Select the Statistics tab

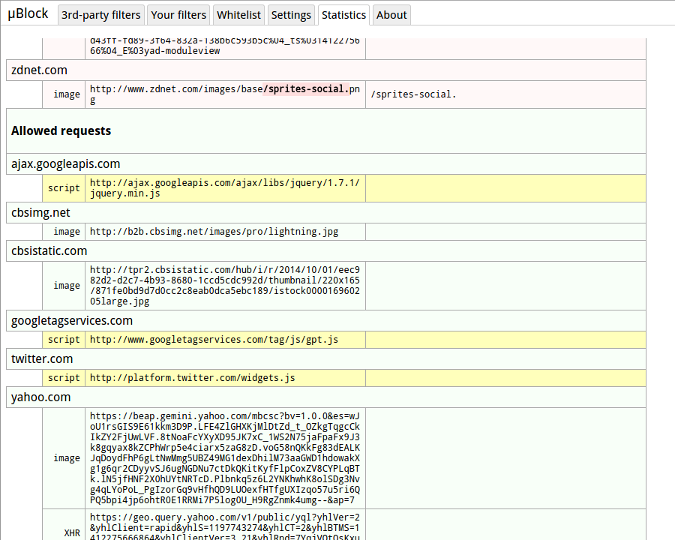point(344,15)
